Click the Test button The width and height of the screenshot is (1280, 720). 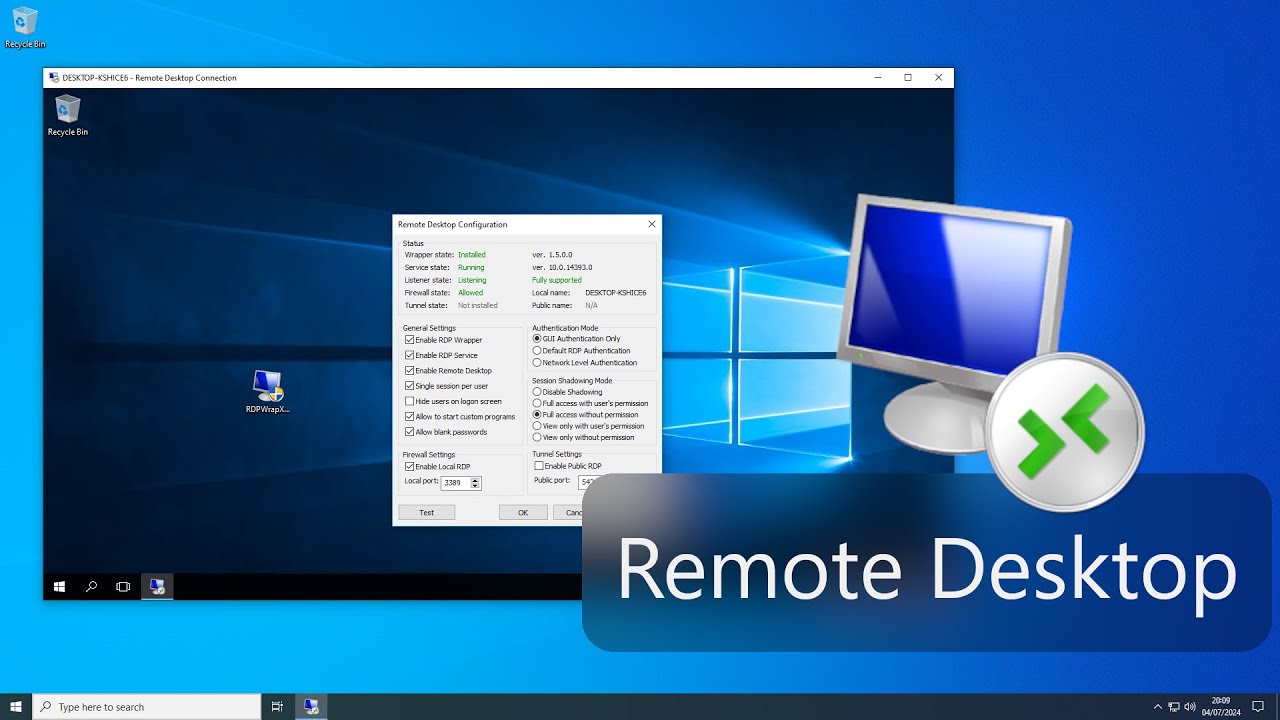[427, 512]
